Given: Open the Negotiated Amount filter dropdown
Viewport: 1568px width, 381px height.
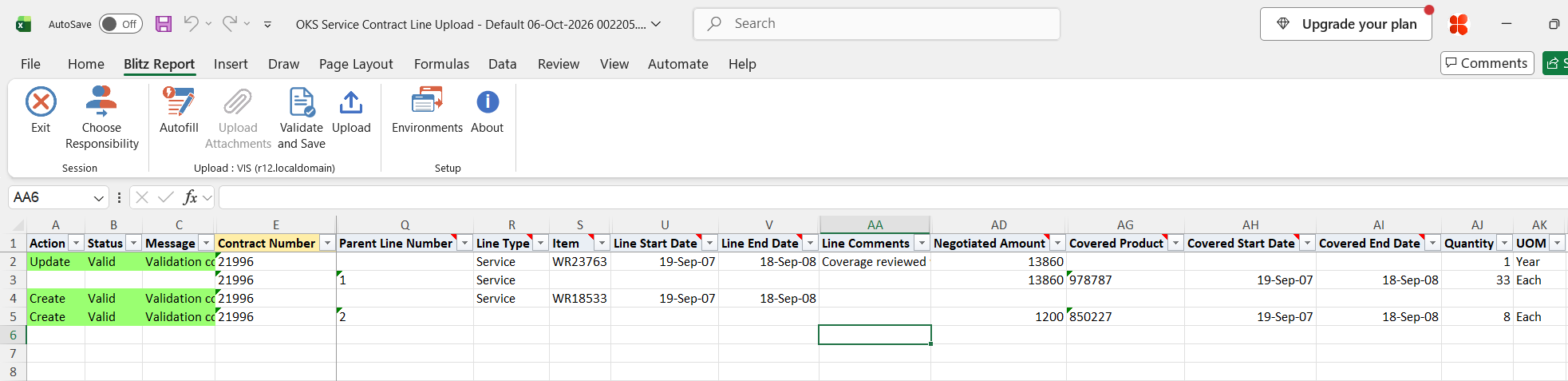Looking at the screenshot, I should [x=1057, y=243].
